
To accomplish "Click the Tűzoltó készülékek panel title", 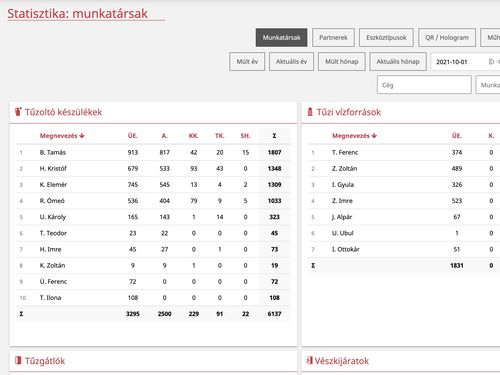I will point(63,112).
